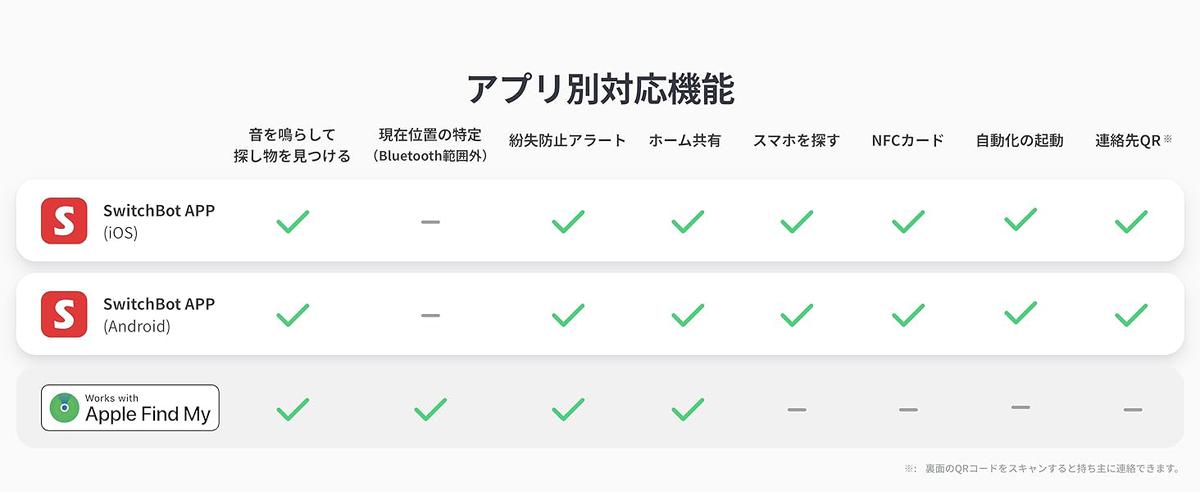Click the Apple Find My home-sharing checkmark
Image resolution: width=1200 pixels, height=492 pixels.
[688, 408]
